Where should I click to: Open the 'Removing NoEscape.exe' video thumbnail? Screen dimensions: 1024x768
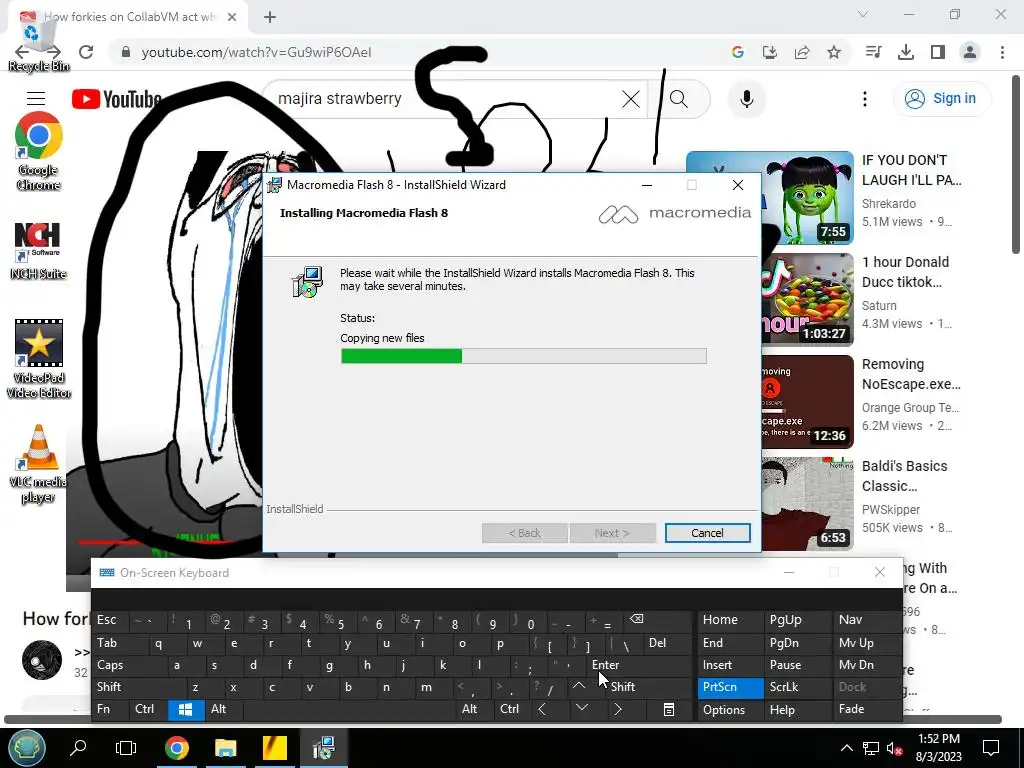pyautogui.click(x=807, y=402)
